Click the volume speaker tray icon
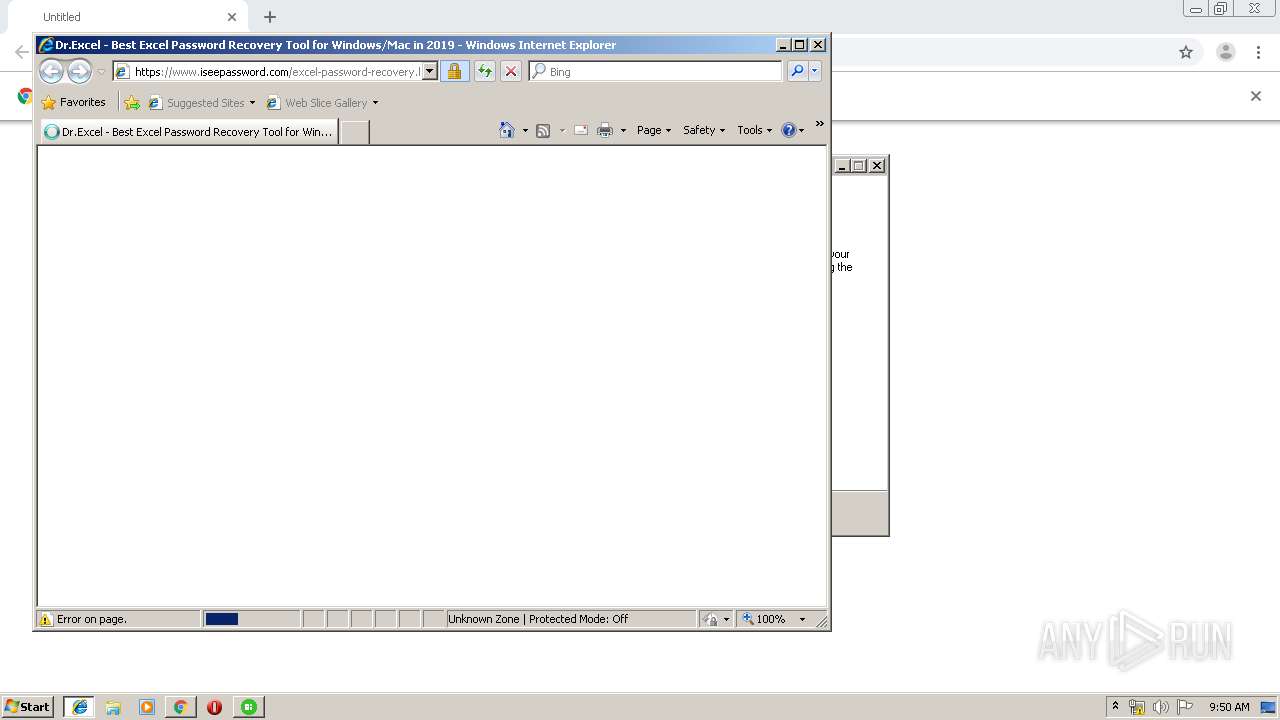The image size is (1280, 720). [x=1161, y=707]
